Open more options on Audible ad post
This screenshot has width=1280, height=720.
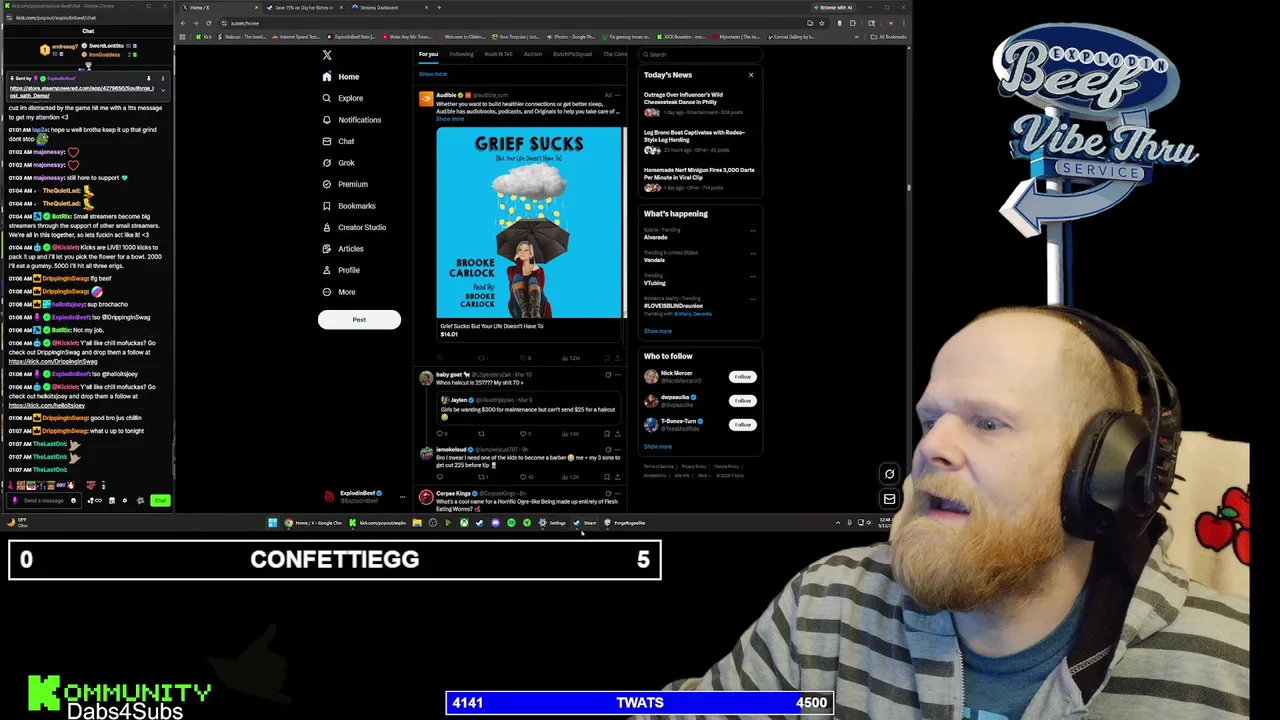(x=618, y=95)
